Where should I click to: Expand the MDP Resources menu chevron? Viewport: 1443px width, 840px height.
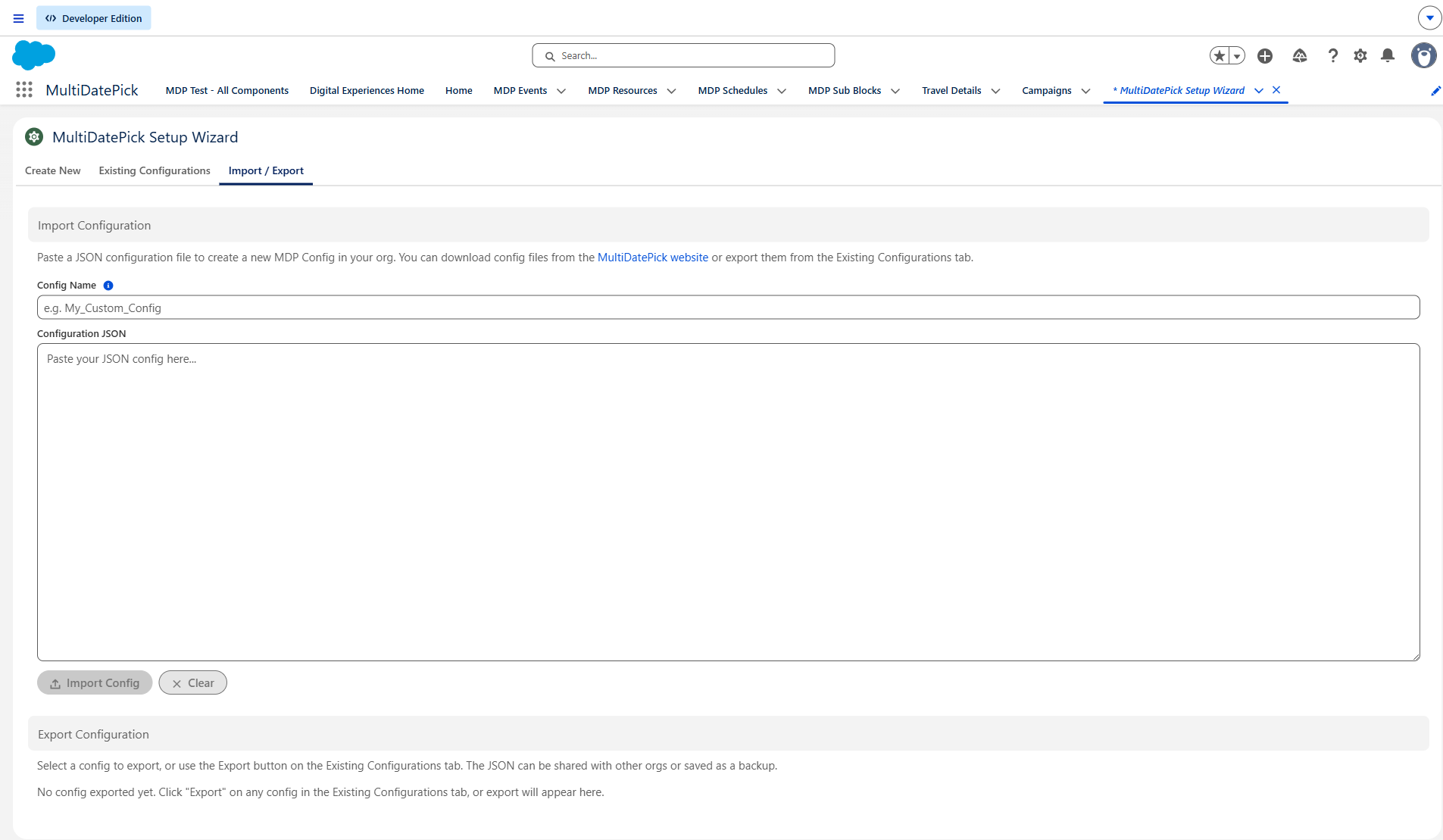click(671, 91)
